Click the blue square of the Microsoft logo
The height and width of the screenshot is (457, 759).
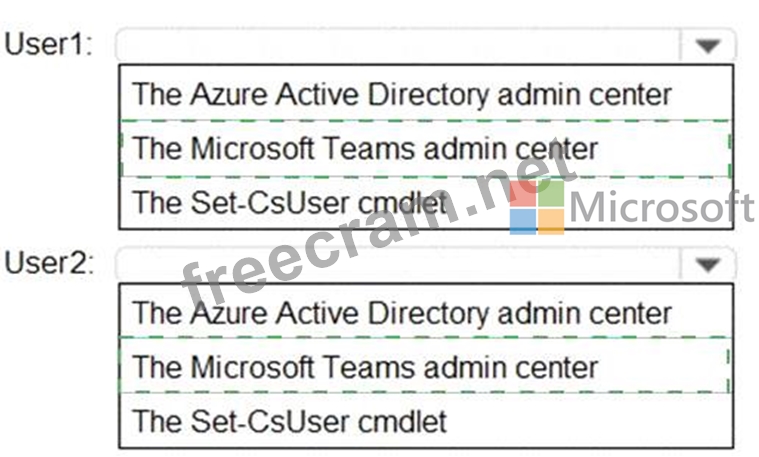pos(523,221)
